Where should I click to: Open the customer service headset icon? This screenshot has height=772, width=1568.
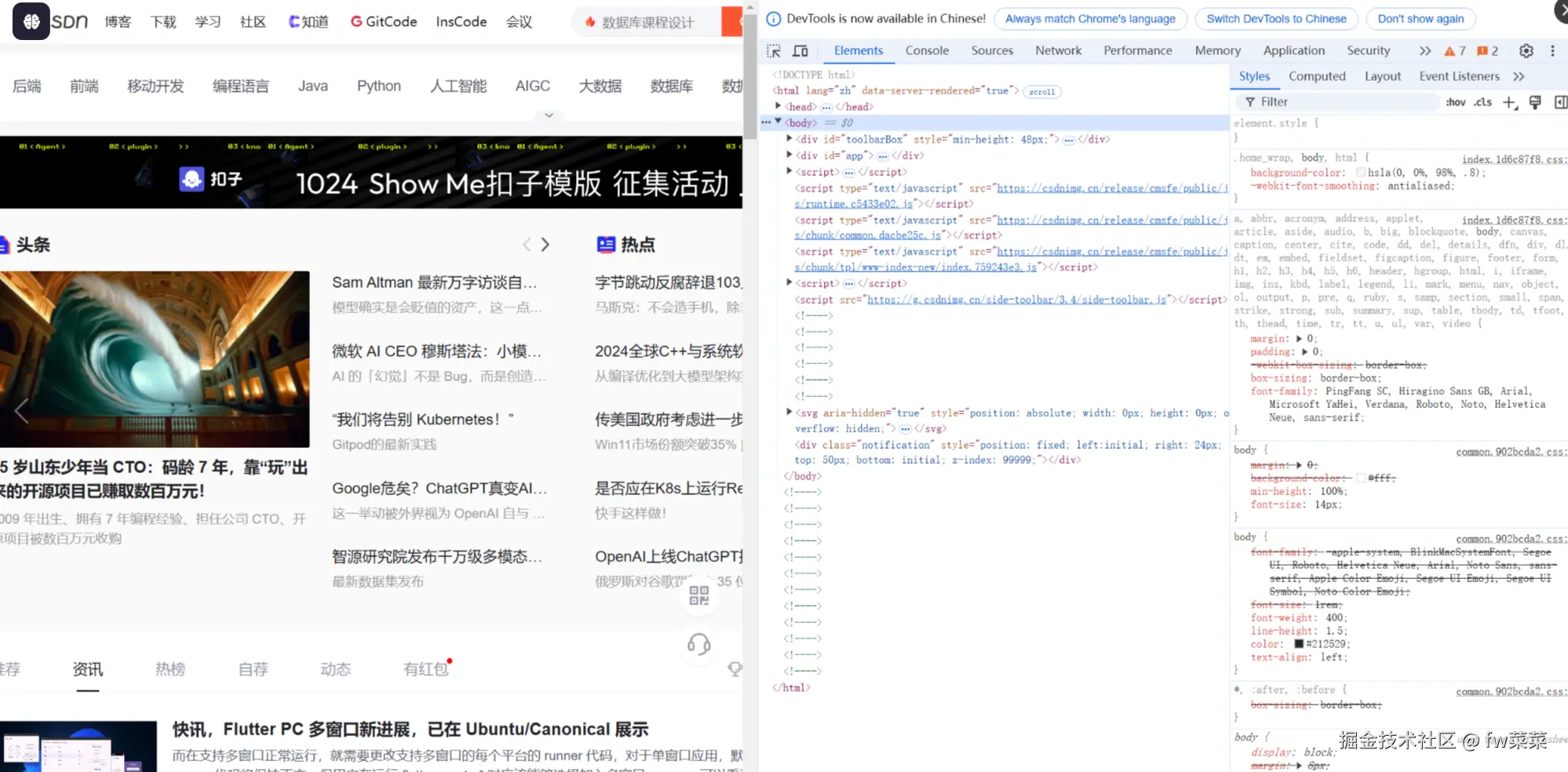(699, 644)
